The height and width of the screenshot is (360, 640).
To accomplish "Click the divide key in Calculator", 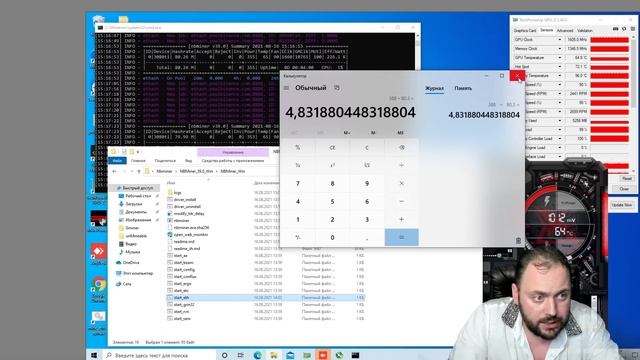I will (x=402, y=165).
